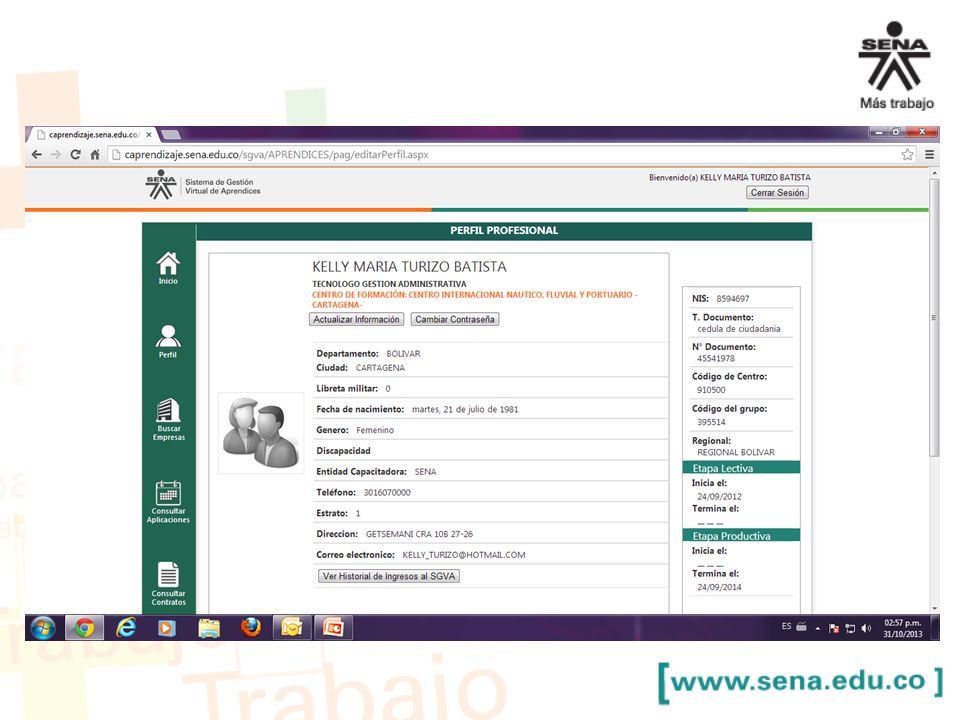Click Actualizar Información button
This screenshot has height=720, width=960.
click(x=356, y=320)
